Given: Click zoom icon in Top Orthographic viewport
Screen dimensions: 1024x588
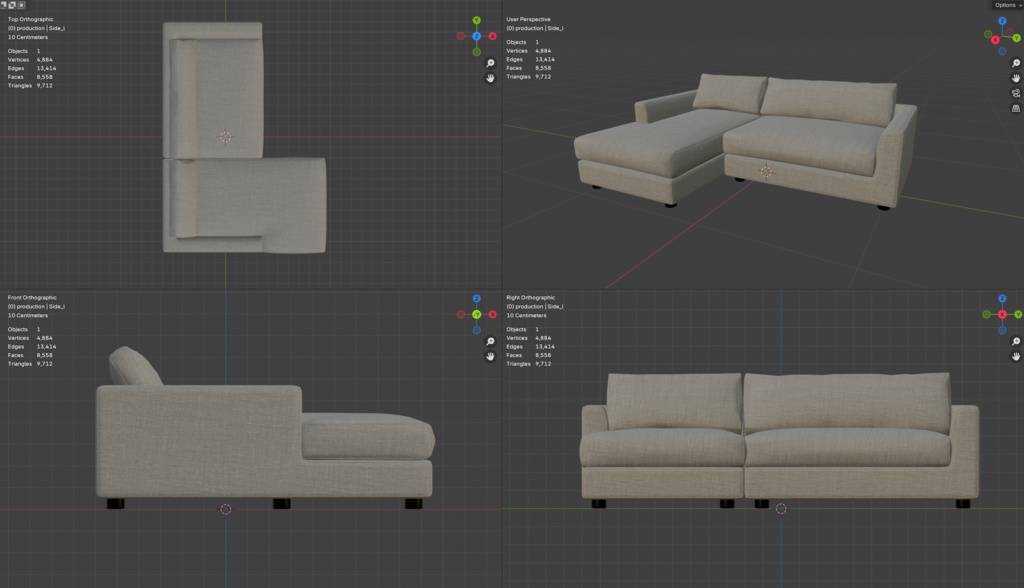Looking at the screenshot, I should pyautogui.click(x=490, y=63).
